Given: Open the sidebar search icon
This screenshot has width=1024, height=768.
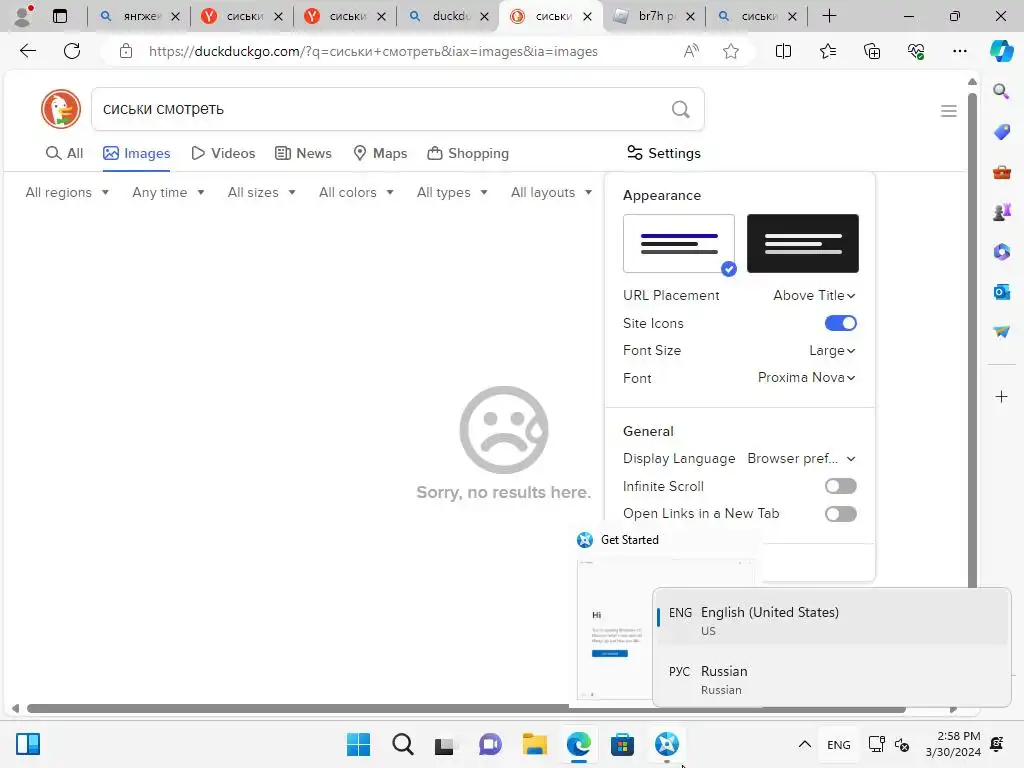Looking at the screenshot, I should click(x=1001, y=91).
